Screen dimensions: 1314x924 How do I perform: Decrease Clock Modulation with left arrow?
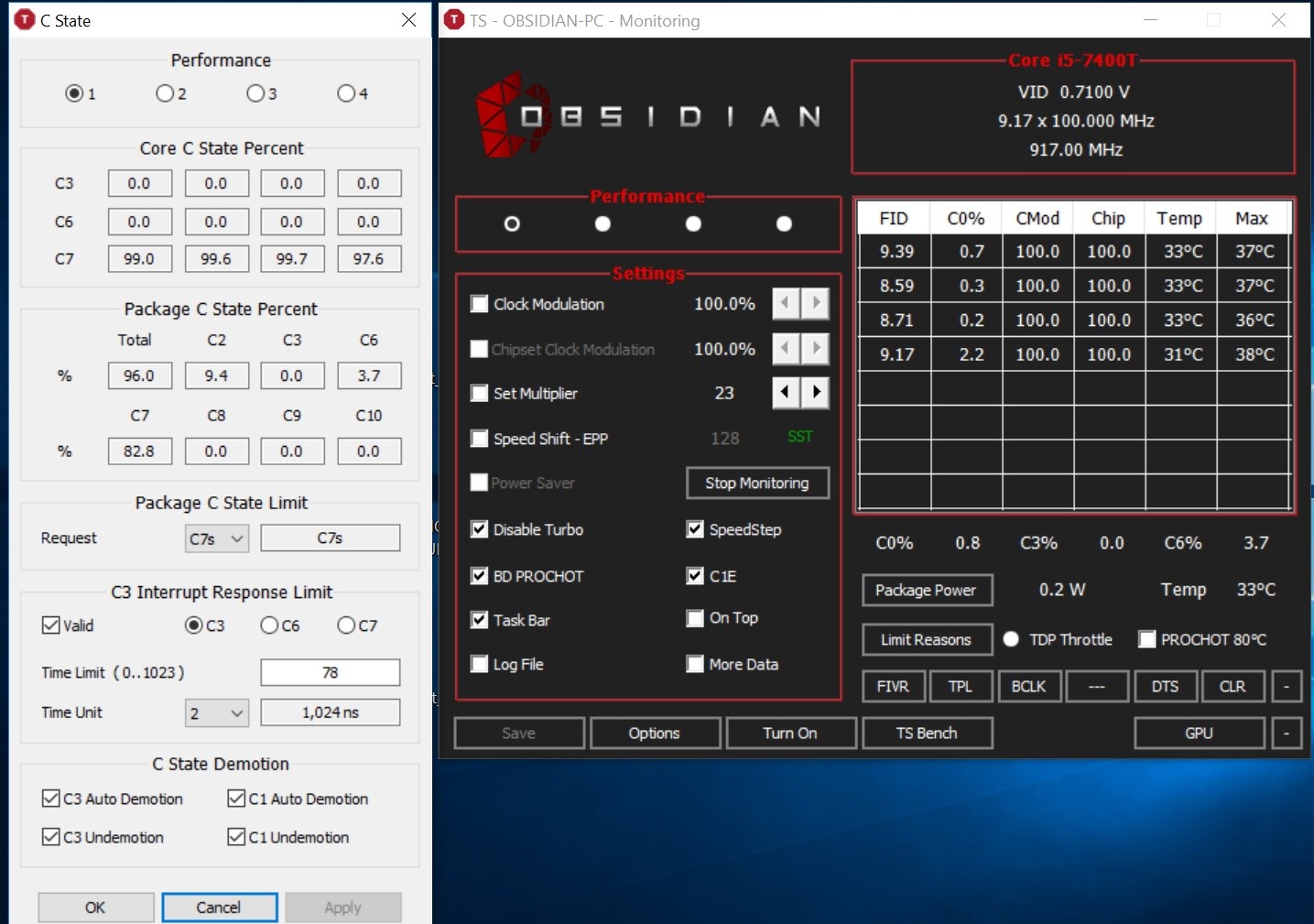click(786, 303)
